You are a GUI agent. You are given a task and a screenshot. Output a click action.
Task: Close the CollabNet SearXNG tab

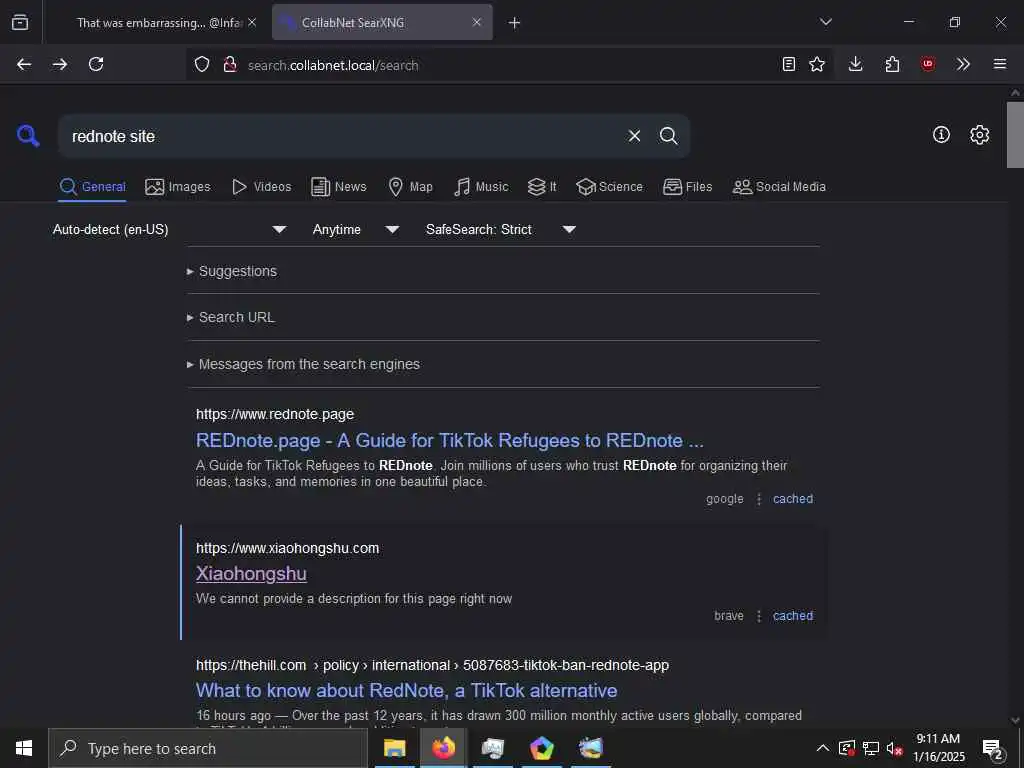(477, 22)
